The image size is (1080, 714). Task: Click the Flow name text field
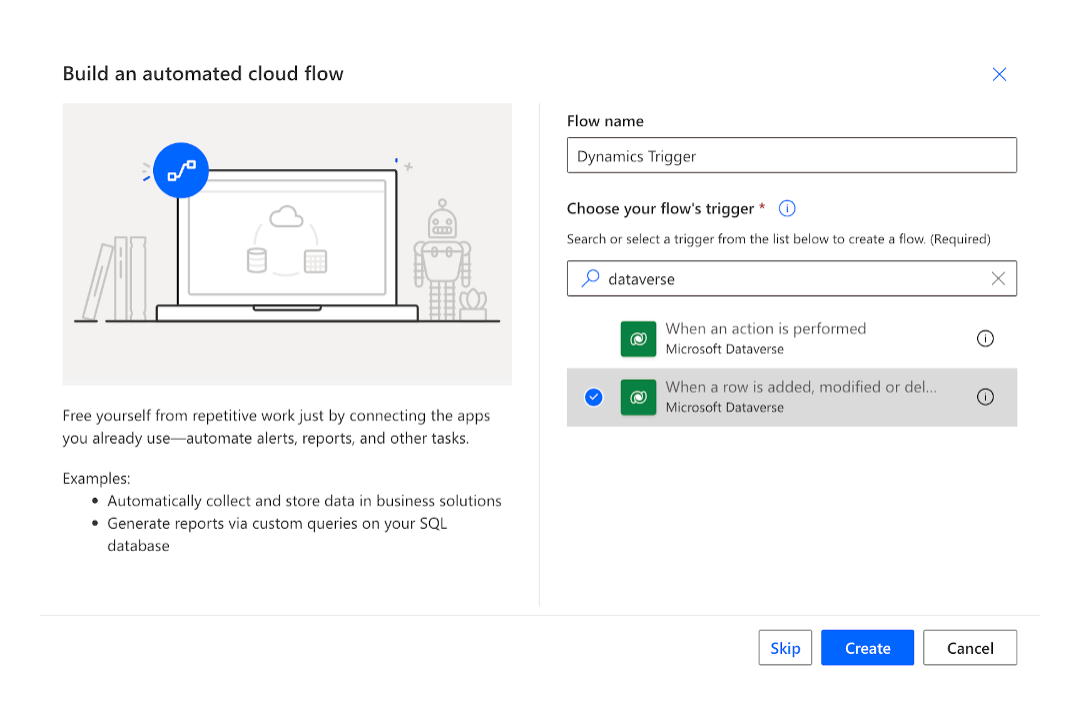click(791, 156)
